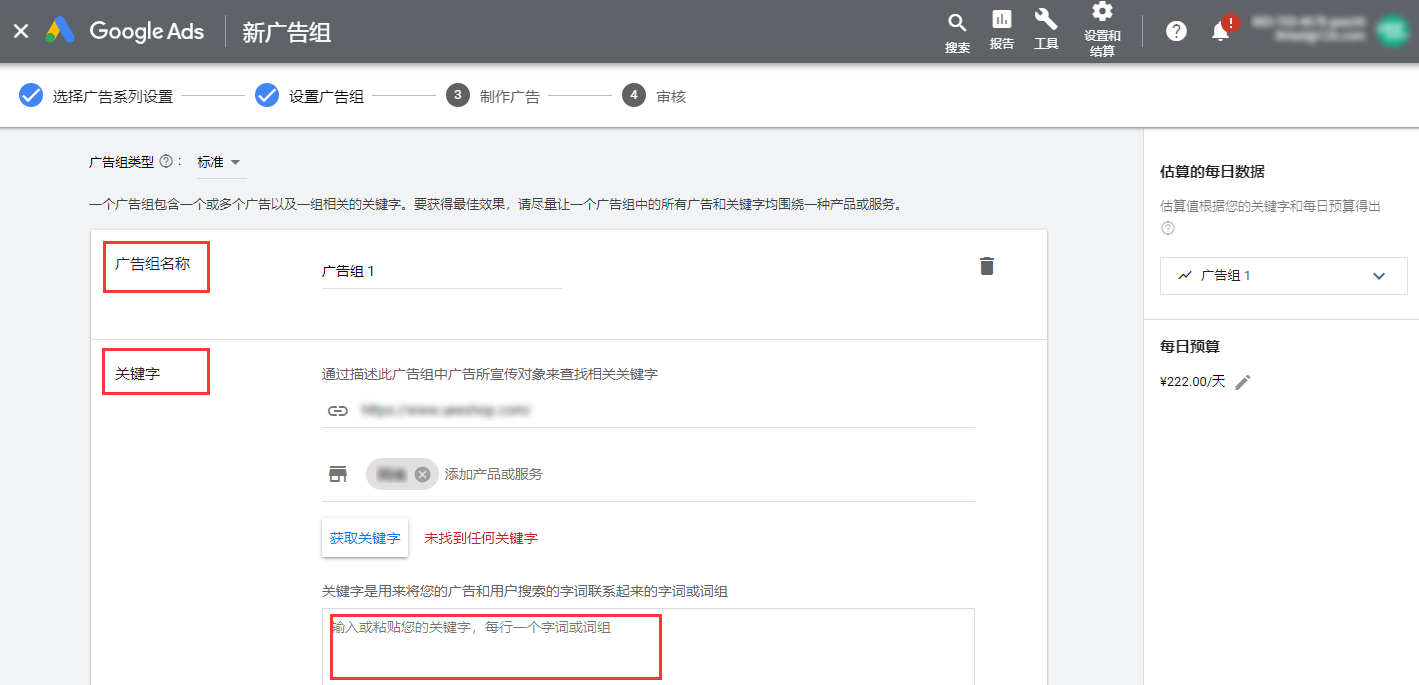This screenshot has width=1419, height=685.
Task: Click the 获取关键字 button
Action: tap(365, 538)
